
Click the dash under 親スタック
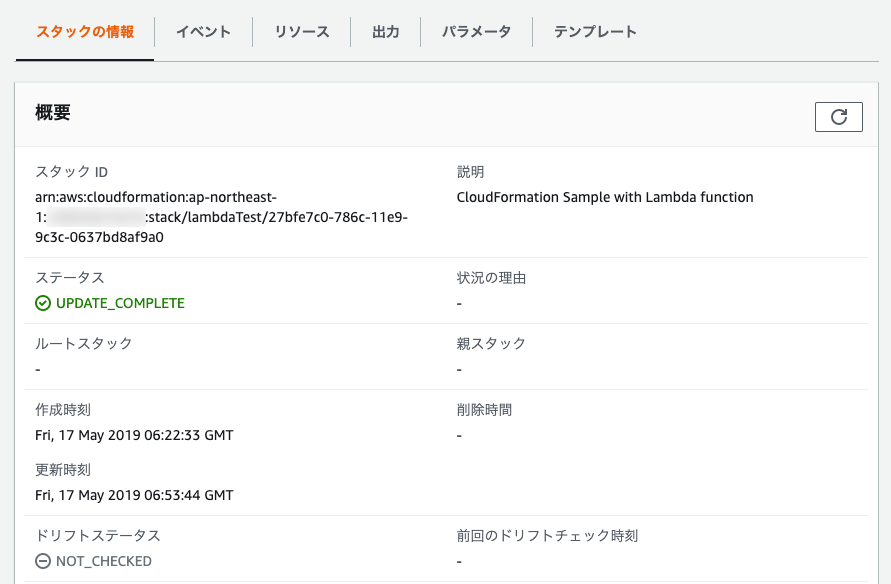[459, 369]
